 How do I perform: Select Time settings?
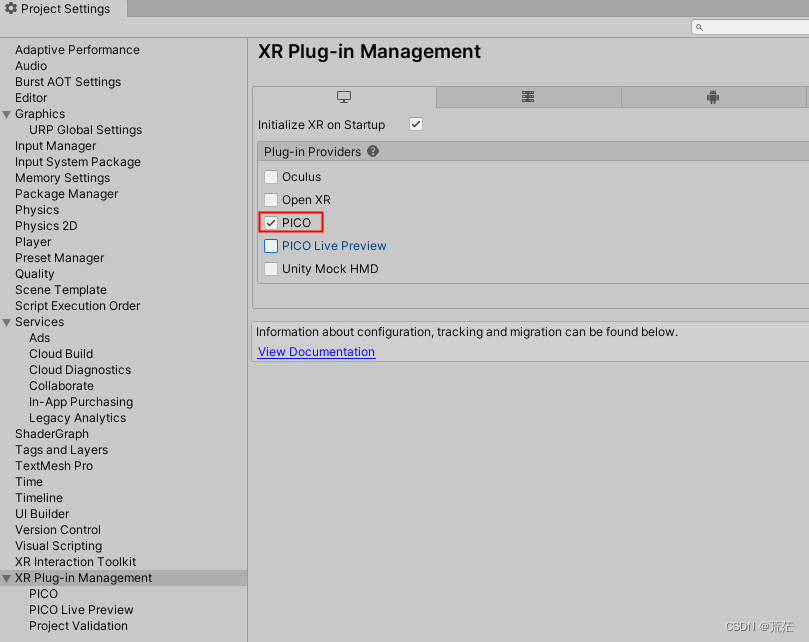pyautogui.click(x=29, y=482)
